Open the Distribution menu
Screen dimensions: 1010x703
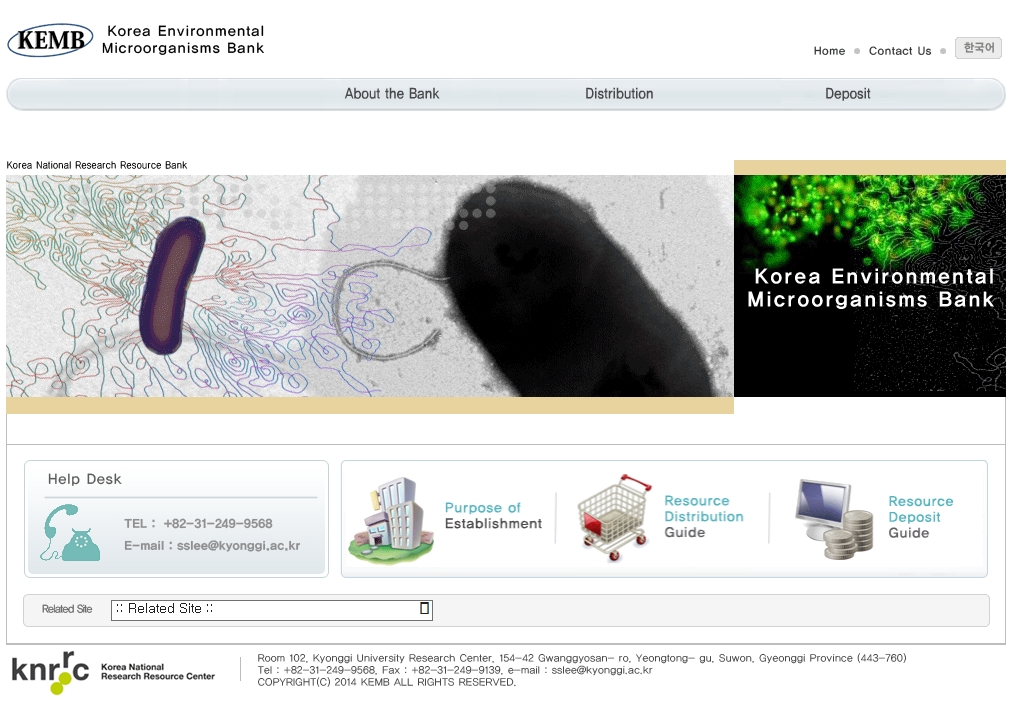point(619,94)
